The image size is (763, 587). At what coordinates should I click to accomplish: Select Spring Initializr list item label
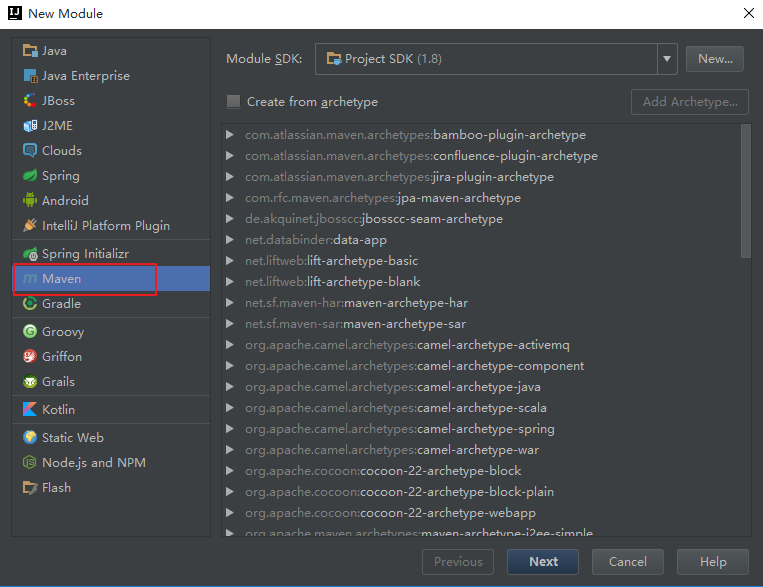(85, 254)
